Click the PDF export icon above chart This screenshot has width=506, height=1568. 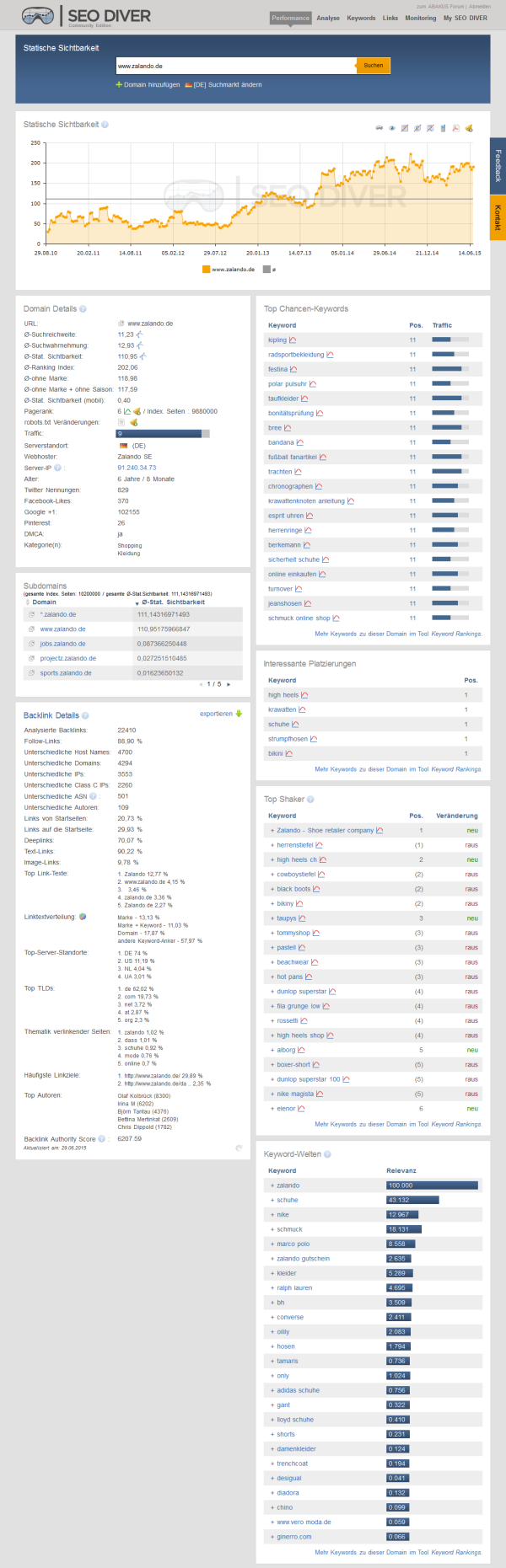(455, 128)
